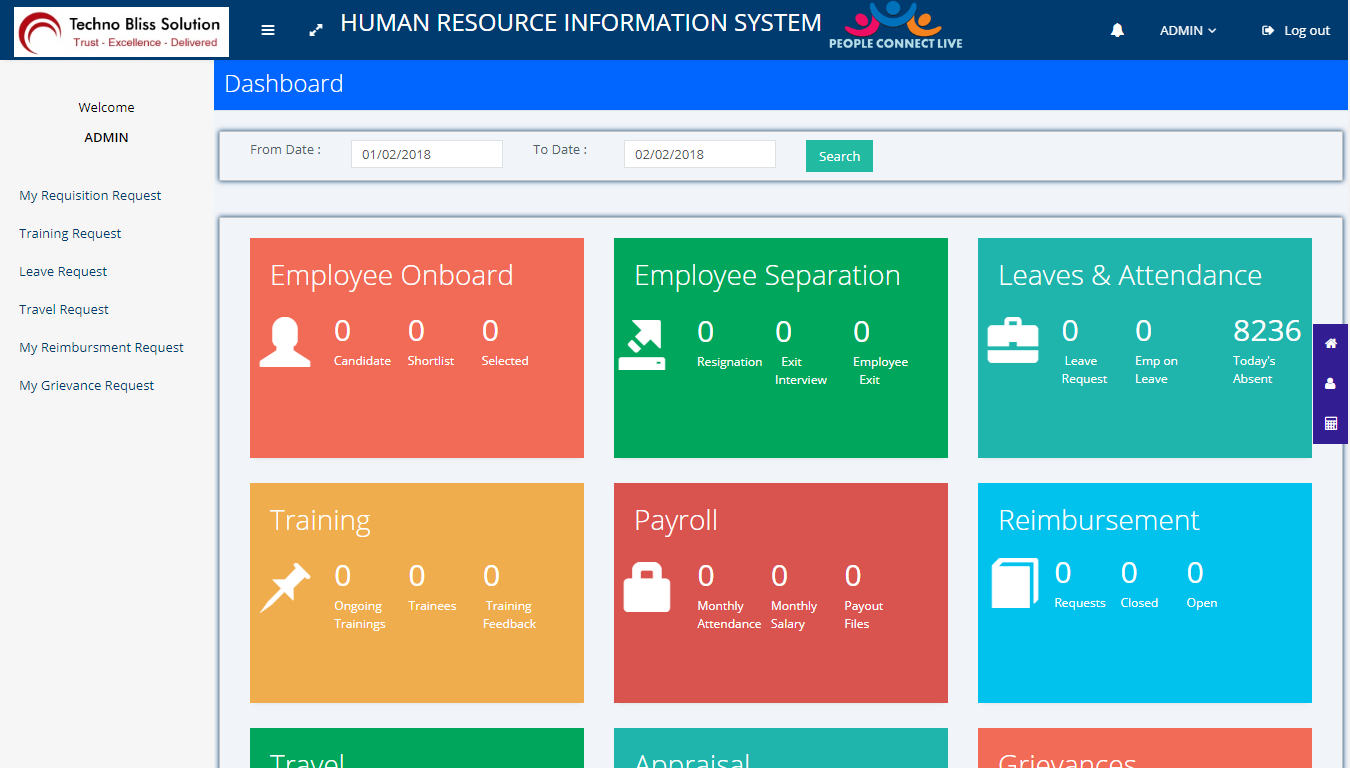This screenshot has height=768, width=1350.
Task: Open Training Request menu item
Action: (x=70, y=234)
